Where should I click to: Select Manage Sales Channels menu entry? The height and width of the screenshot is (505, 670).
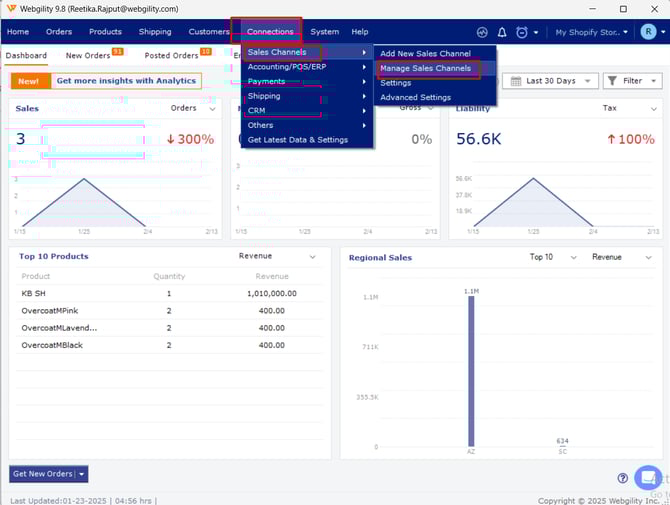[425, 68]
